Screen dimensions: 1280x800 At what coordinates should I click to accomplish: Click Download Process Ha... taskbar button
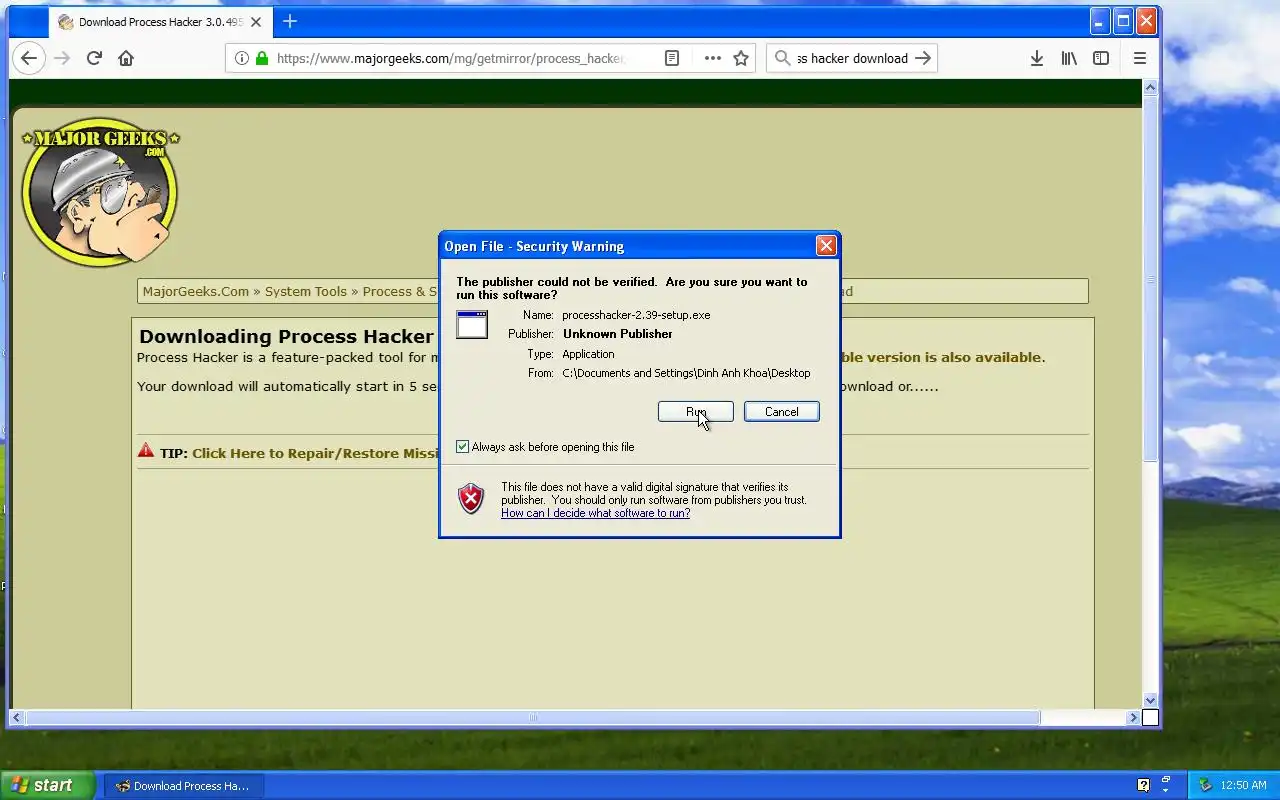[182, 786]
